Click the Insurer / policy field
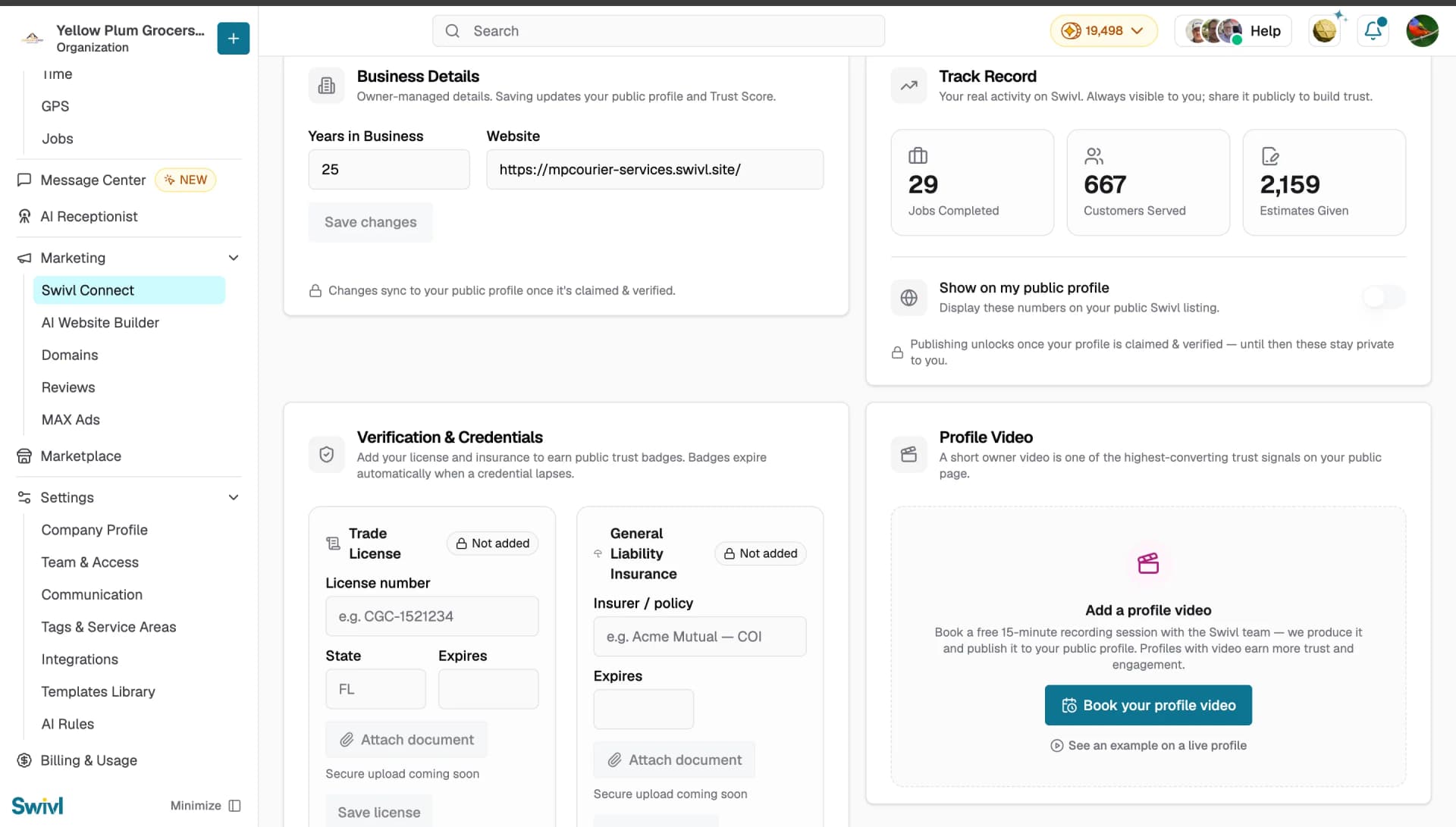The image size is (1456, 827). [700, 637]
